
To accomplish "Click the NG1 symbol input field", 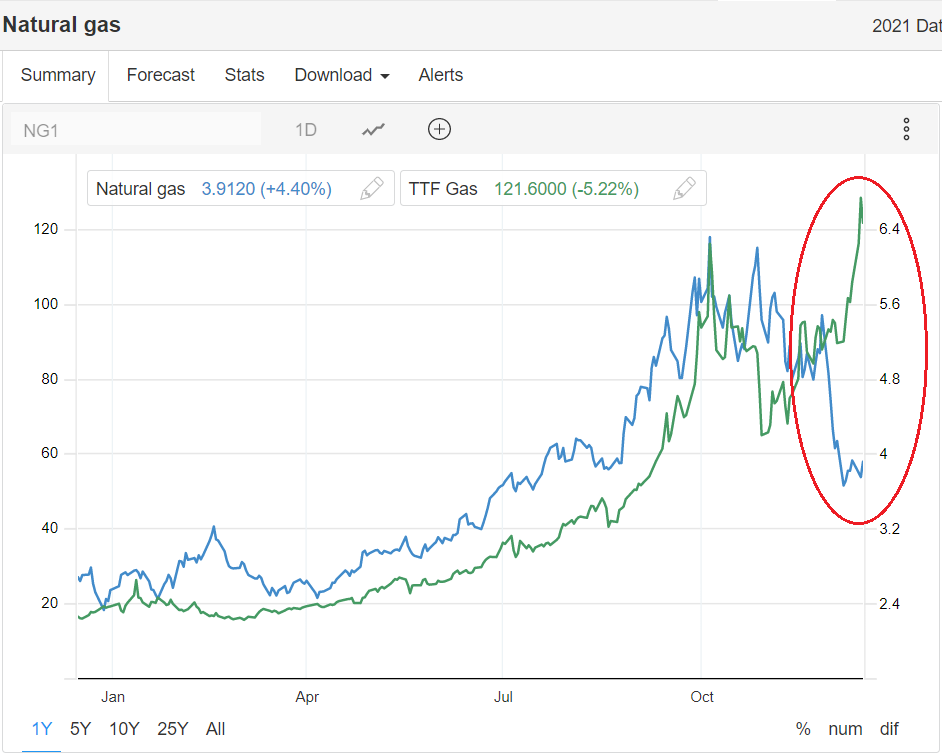I will [135, 129].
